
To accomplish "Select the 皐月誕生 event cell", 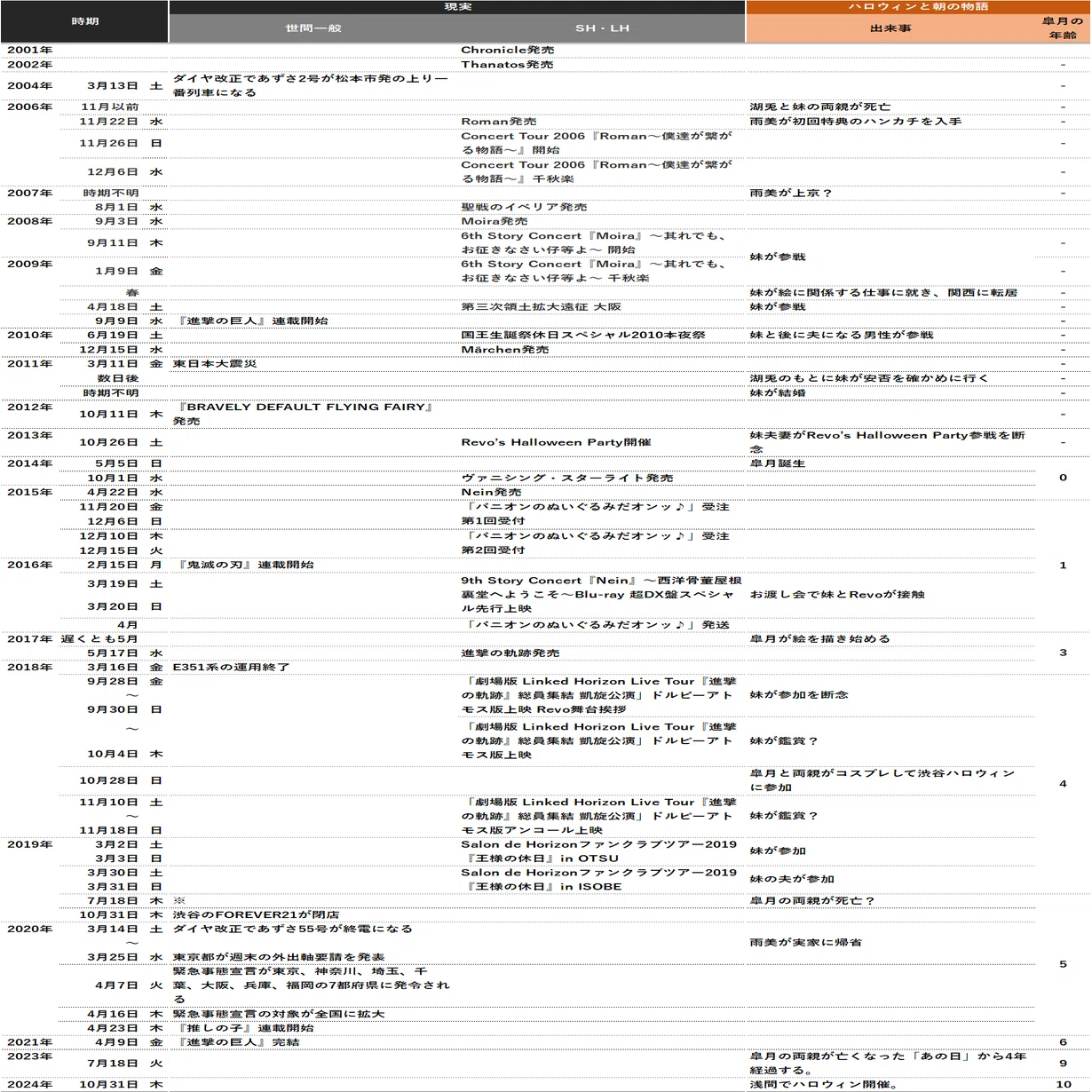I will pyautogui.click(x=778, y=463).
